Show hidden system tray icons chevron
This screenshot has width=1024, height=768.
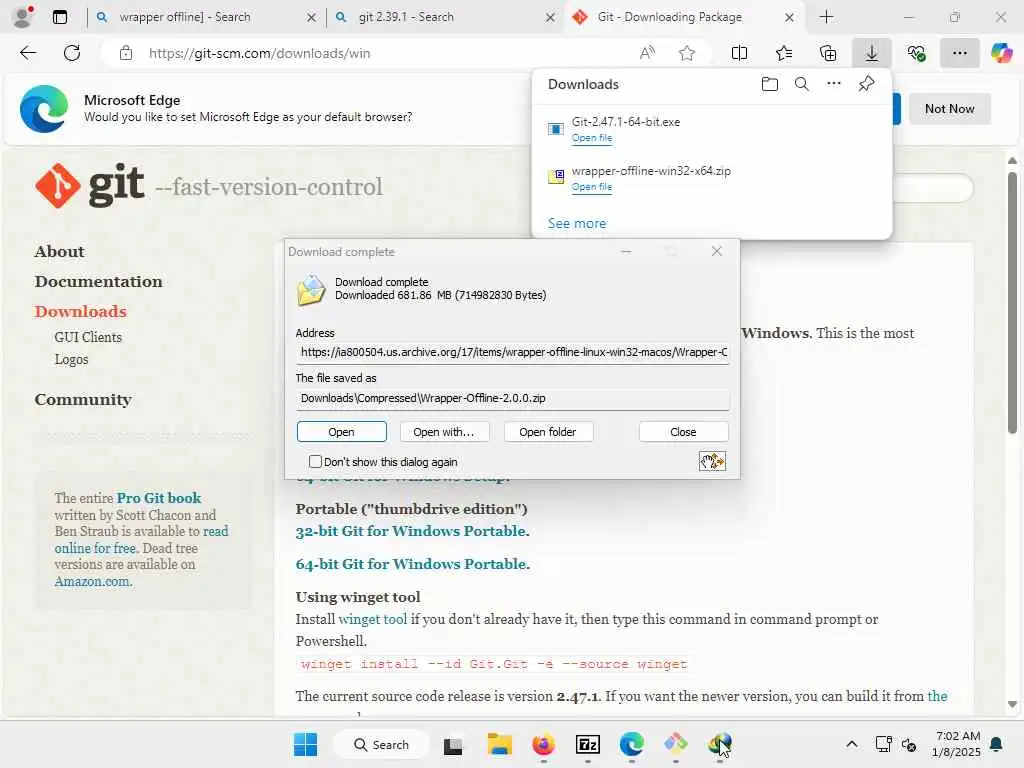[851, 744]
